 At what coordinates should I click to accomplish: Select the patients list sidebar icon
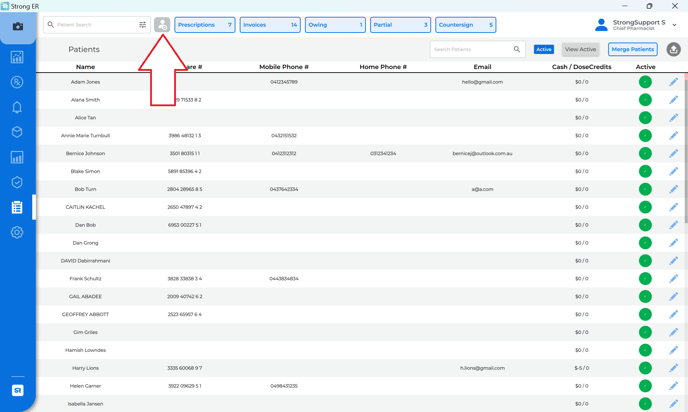click(17, 207)
